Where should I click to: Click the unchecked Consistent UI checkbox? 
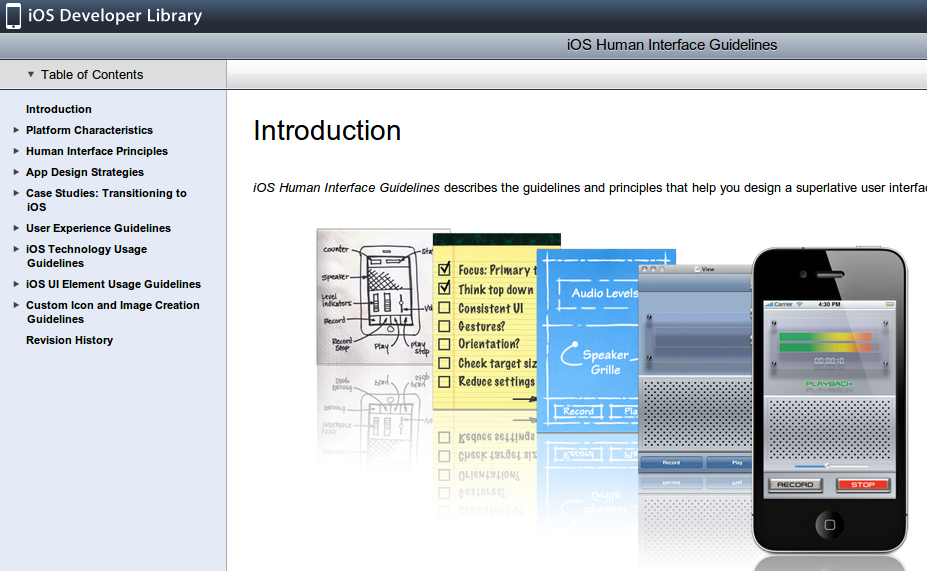click(x=445, y=308)
